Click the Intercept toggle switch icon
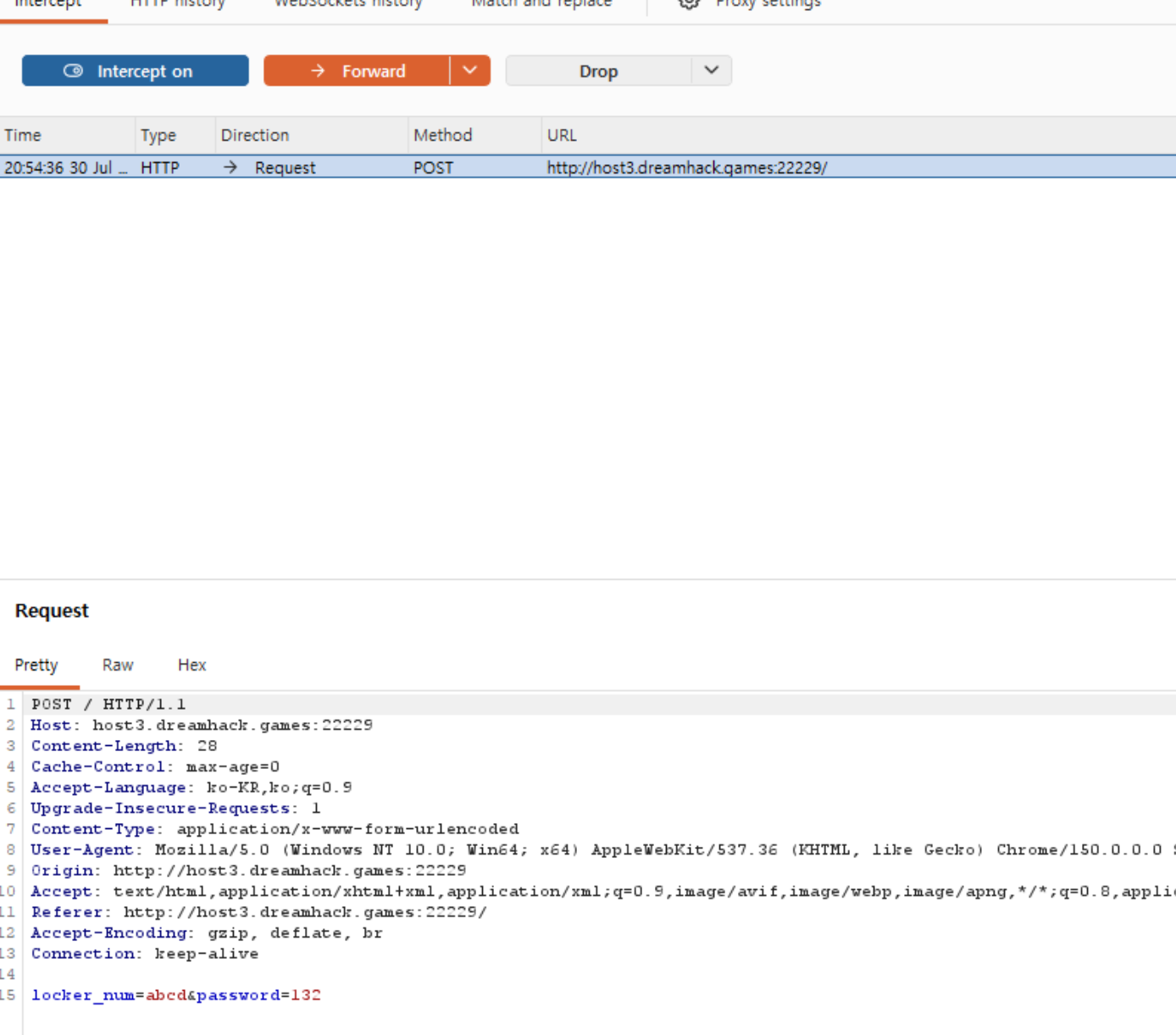 73,71
